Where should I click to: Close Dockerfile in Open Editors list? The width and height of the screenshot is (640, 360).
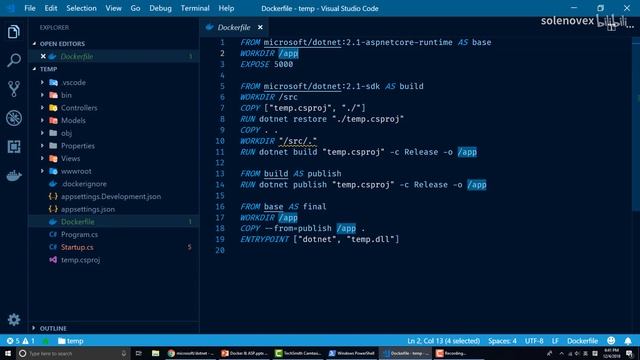pyautogui.click(x=43, y=56)
